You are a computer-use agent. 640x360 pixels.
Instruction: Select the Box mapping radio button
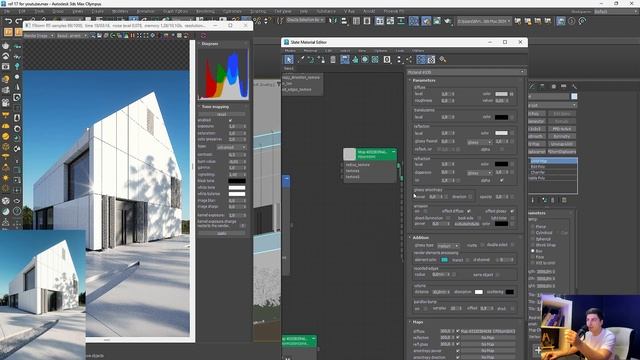[x=533, y=251]
